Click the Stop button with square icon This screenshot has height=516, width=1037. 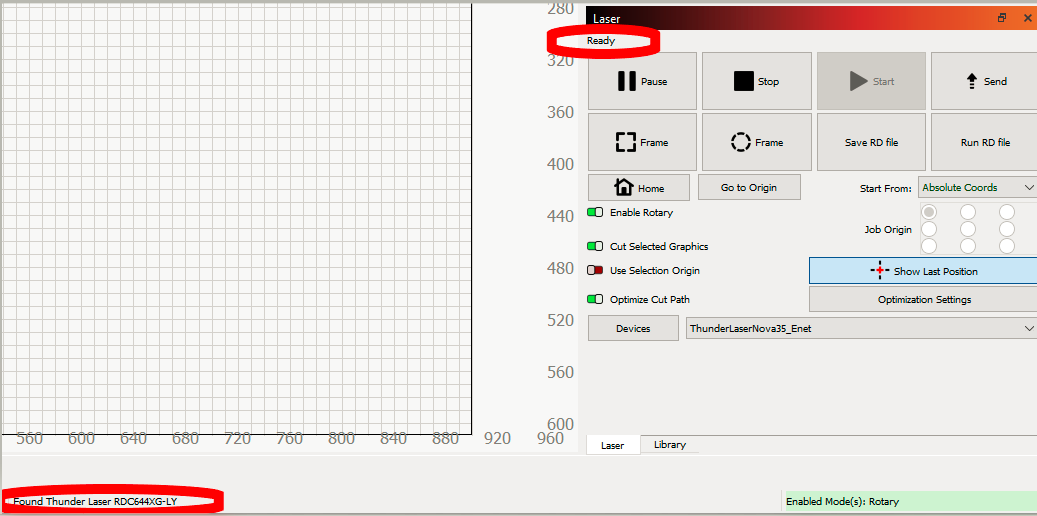tap(755, 82)
